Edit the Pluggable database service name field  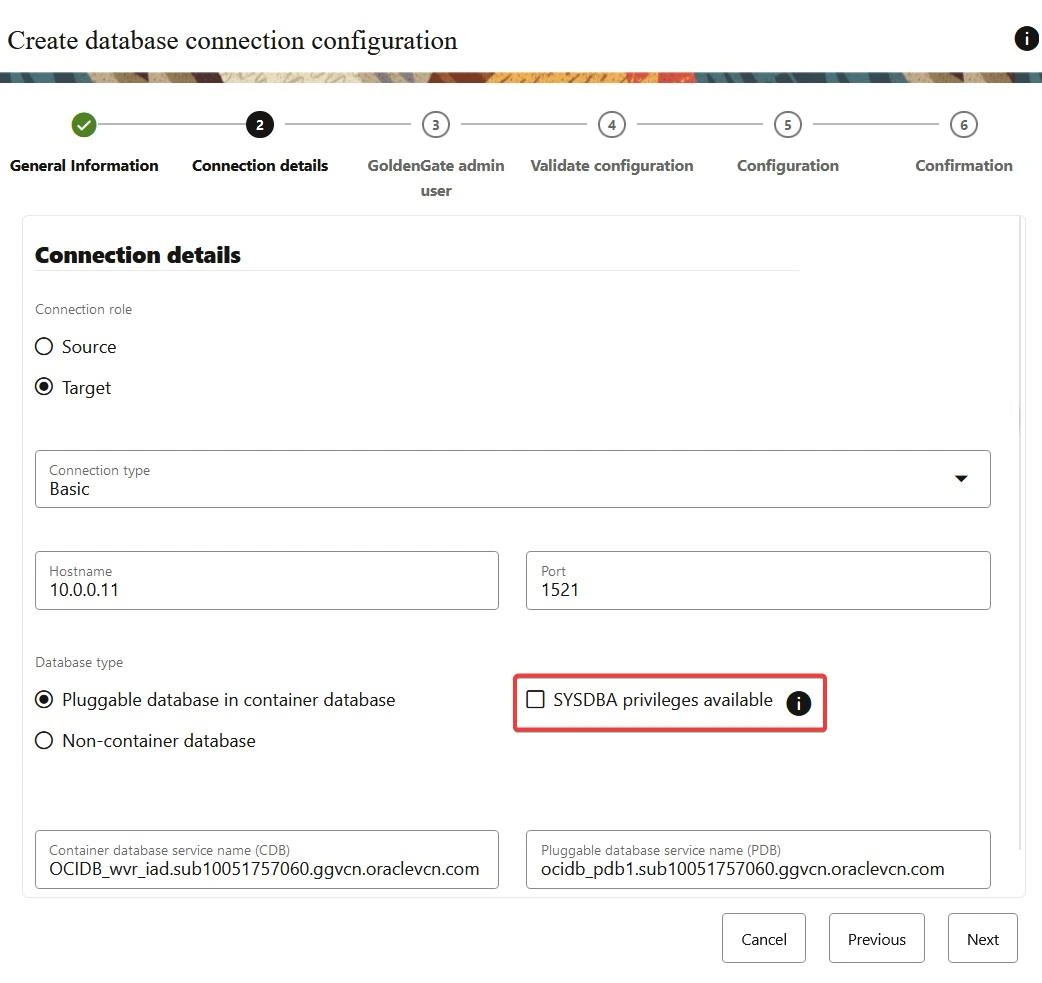tap(757, 868)
